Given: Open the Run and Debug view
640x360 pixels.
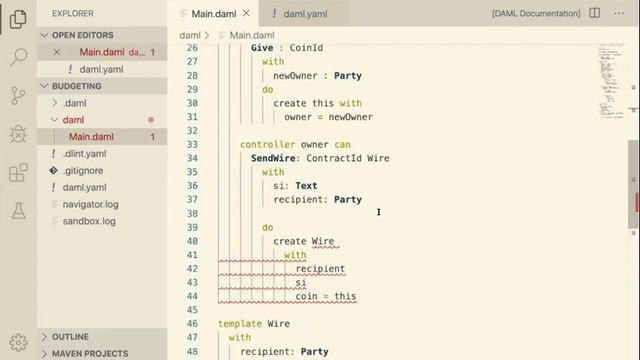Looking at the screenshot, I should 18,134.
